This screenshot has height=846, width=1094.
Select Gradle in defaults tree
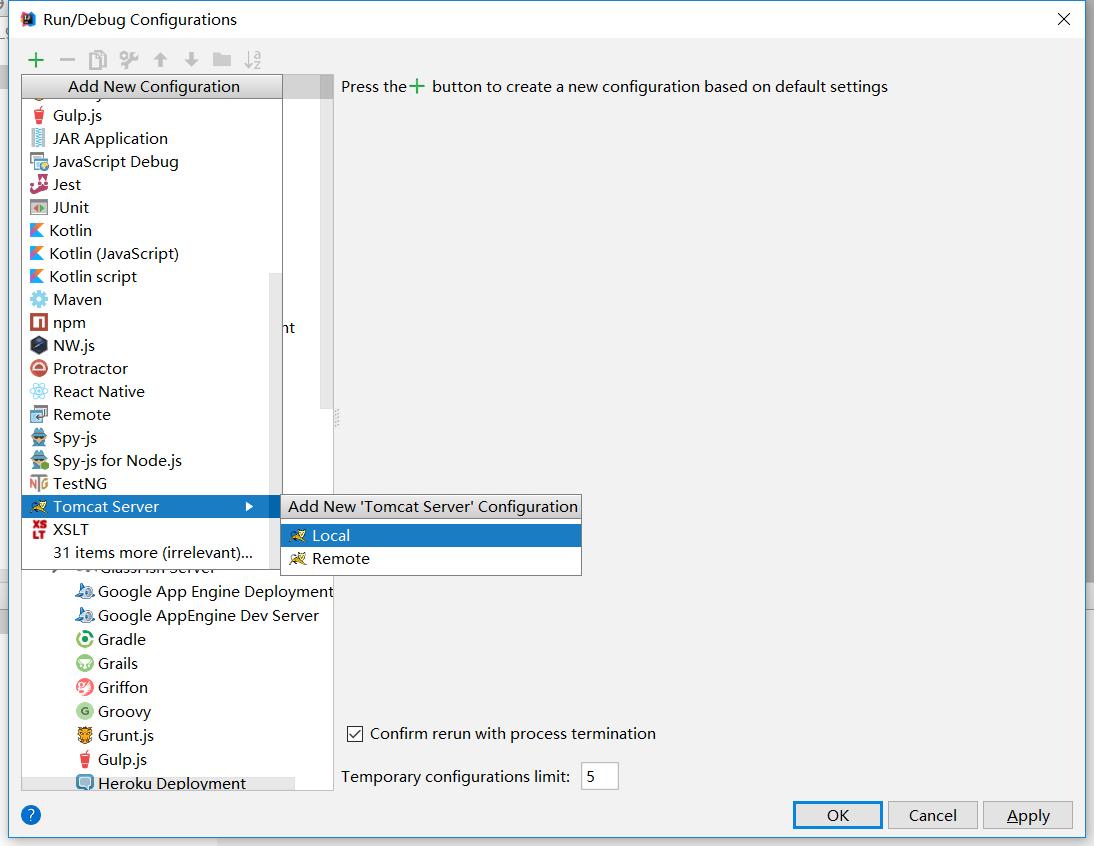[111, 640]
